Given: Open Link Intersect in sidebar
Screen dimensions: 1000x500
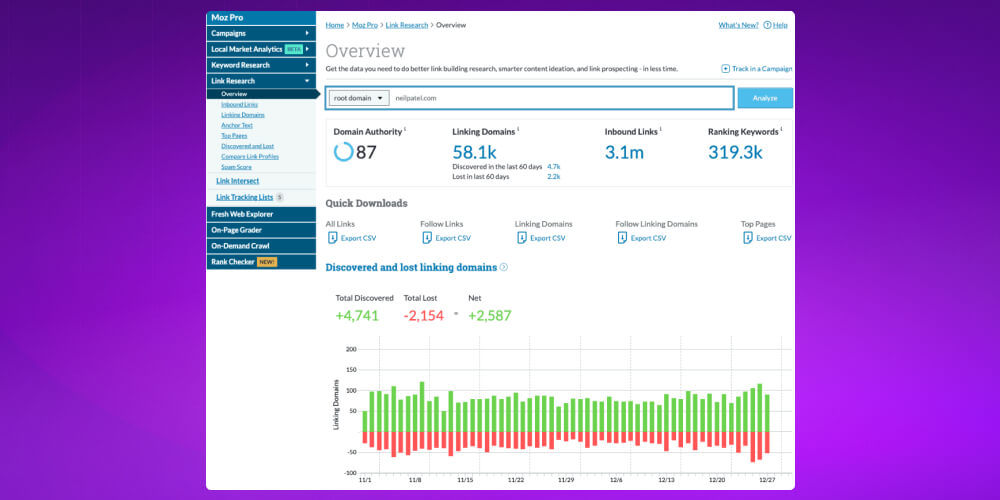Looking at the screenshot, I should click(237, 181).
